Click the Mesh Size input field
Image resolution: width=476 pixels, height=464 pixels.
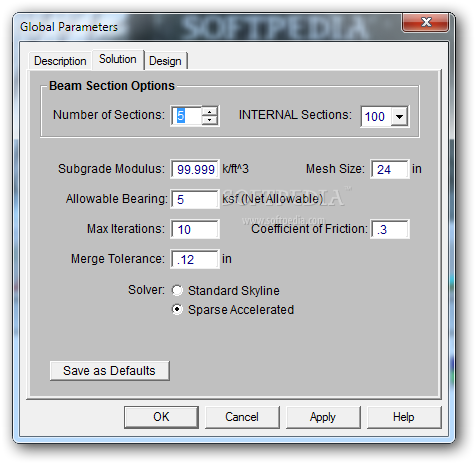389,169
